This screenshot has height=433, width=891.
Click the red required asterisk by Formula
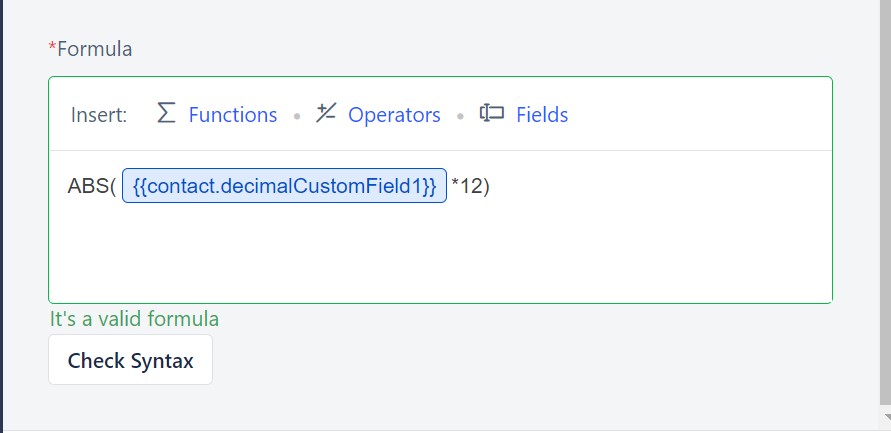point(53,48)
